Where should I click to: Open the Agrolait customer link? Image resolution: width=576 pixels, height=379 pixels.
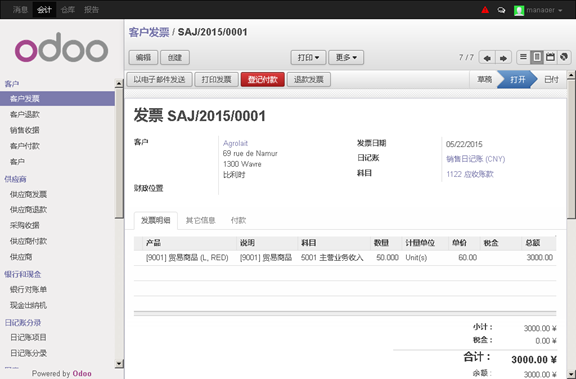coord(235,143)
